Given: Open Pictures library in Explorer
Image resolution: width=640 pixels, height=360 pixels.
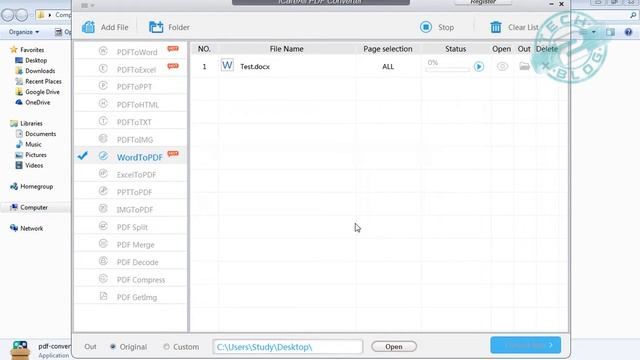Looking at the screenshot, I should click(31, 155).
